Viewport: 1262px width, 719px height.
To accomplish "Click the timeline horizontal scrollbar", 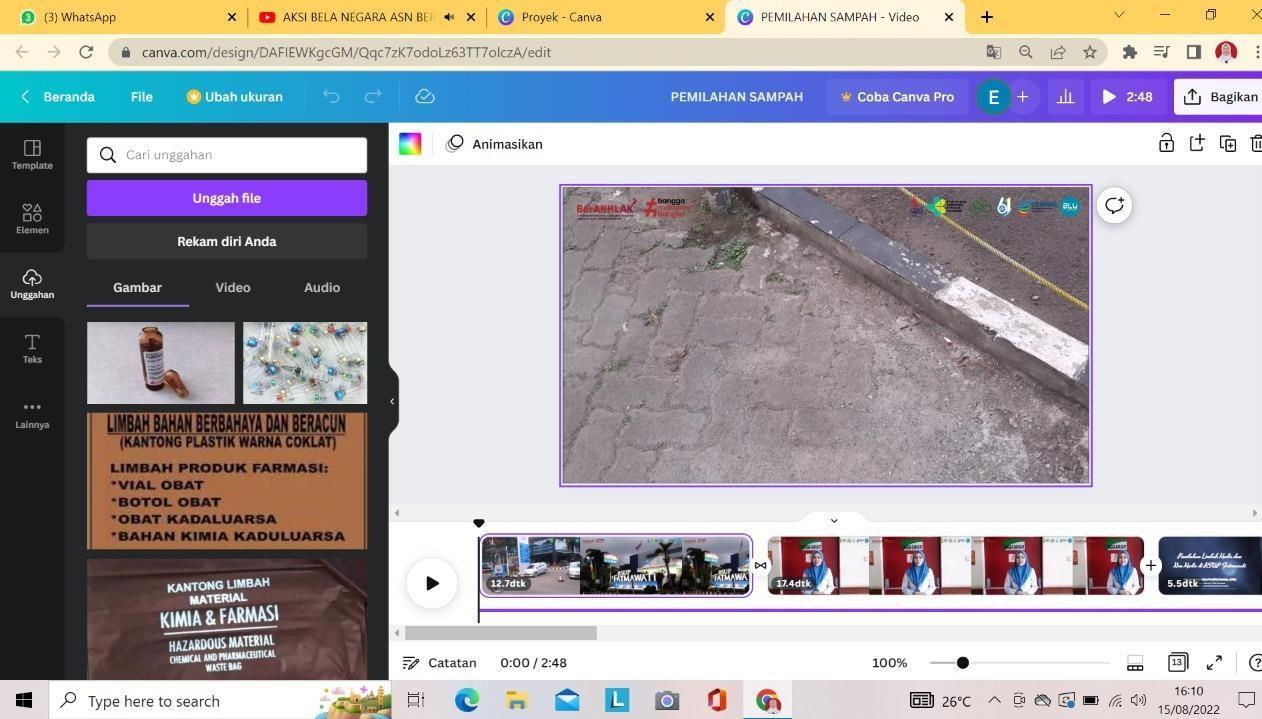I will [501, 633].
